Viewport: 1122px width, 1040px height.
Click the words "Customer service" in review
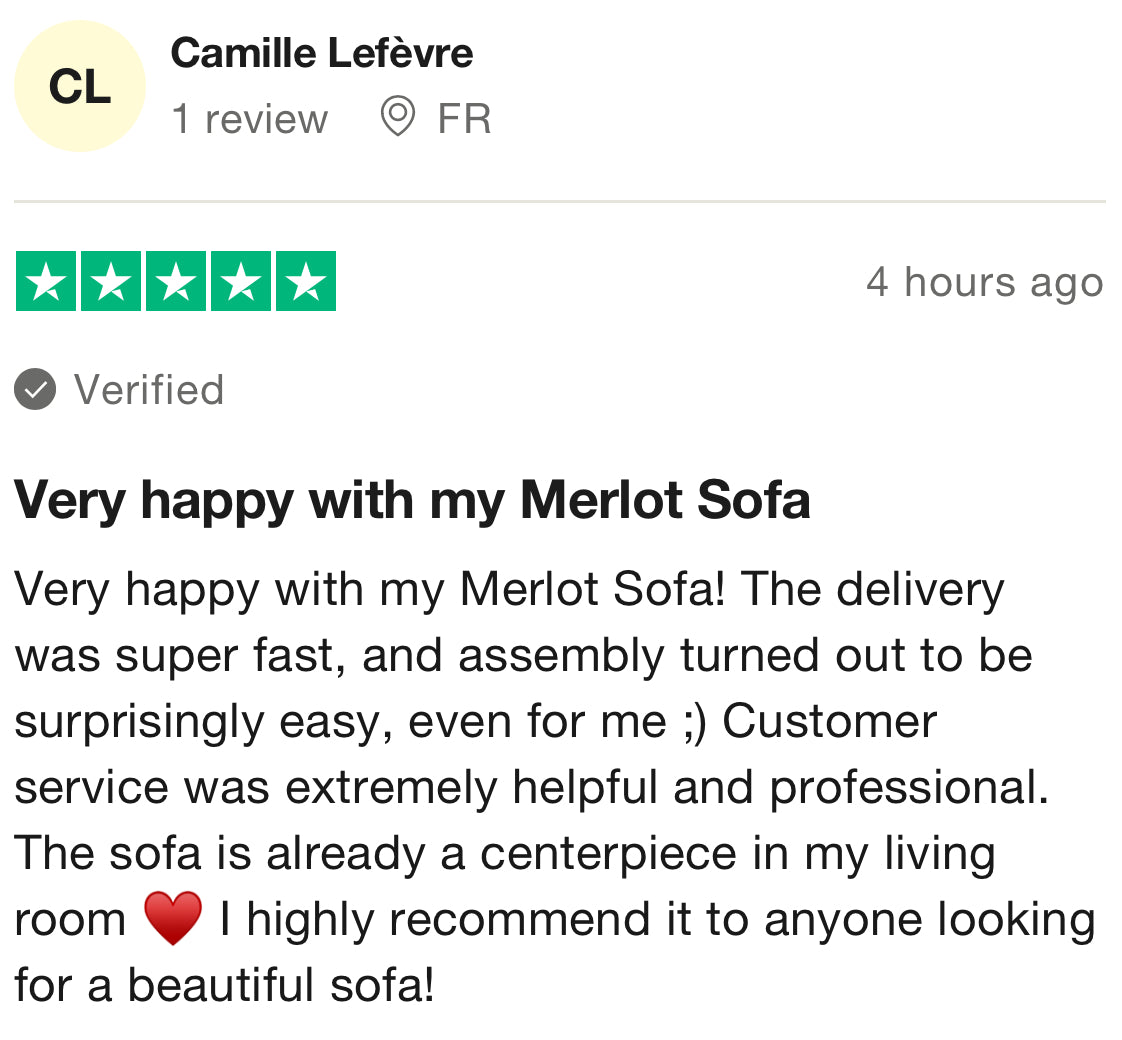(x=830, y=721)
